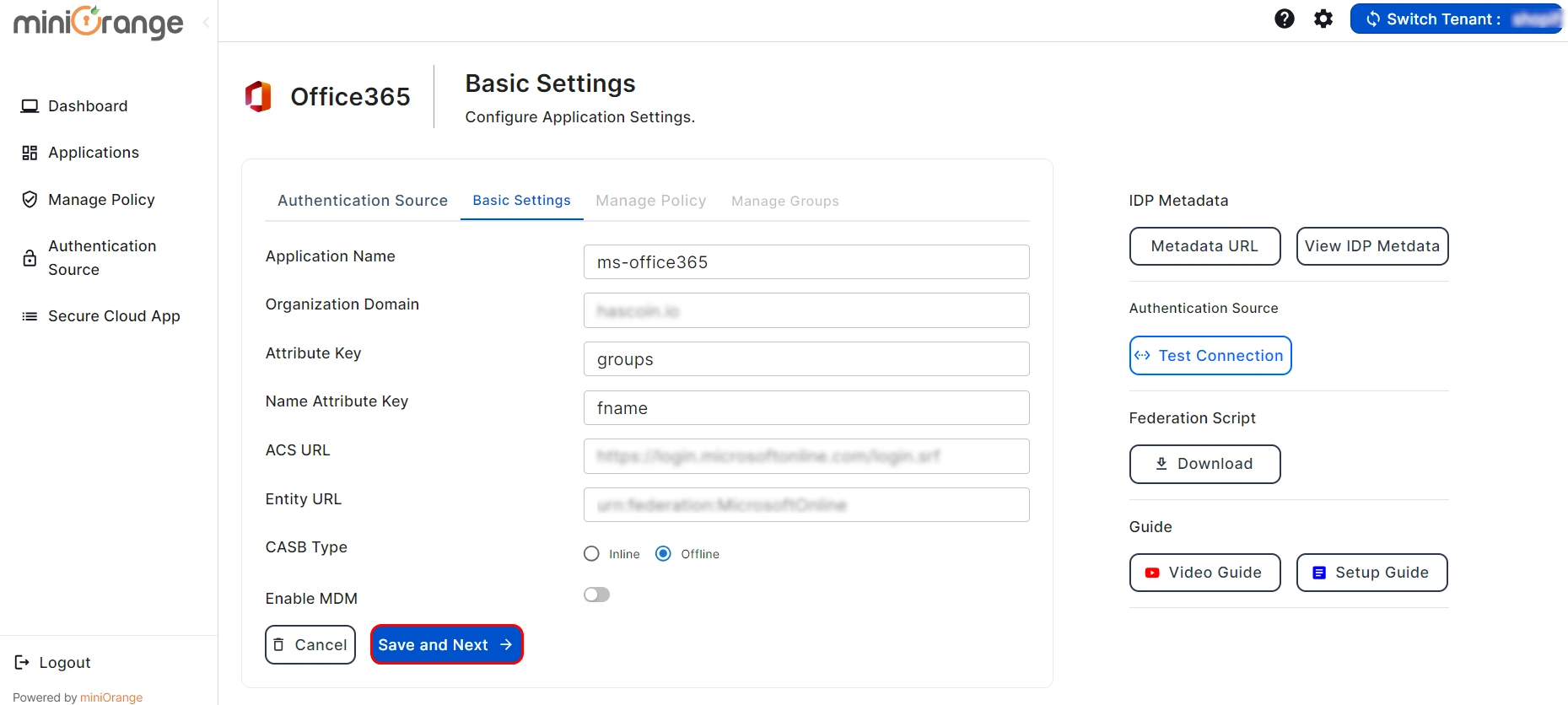Open Dashboard from the sidebar
Image resolution: width=1568 pixels, height=705 pixels.
tap(88, 106)
